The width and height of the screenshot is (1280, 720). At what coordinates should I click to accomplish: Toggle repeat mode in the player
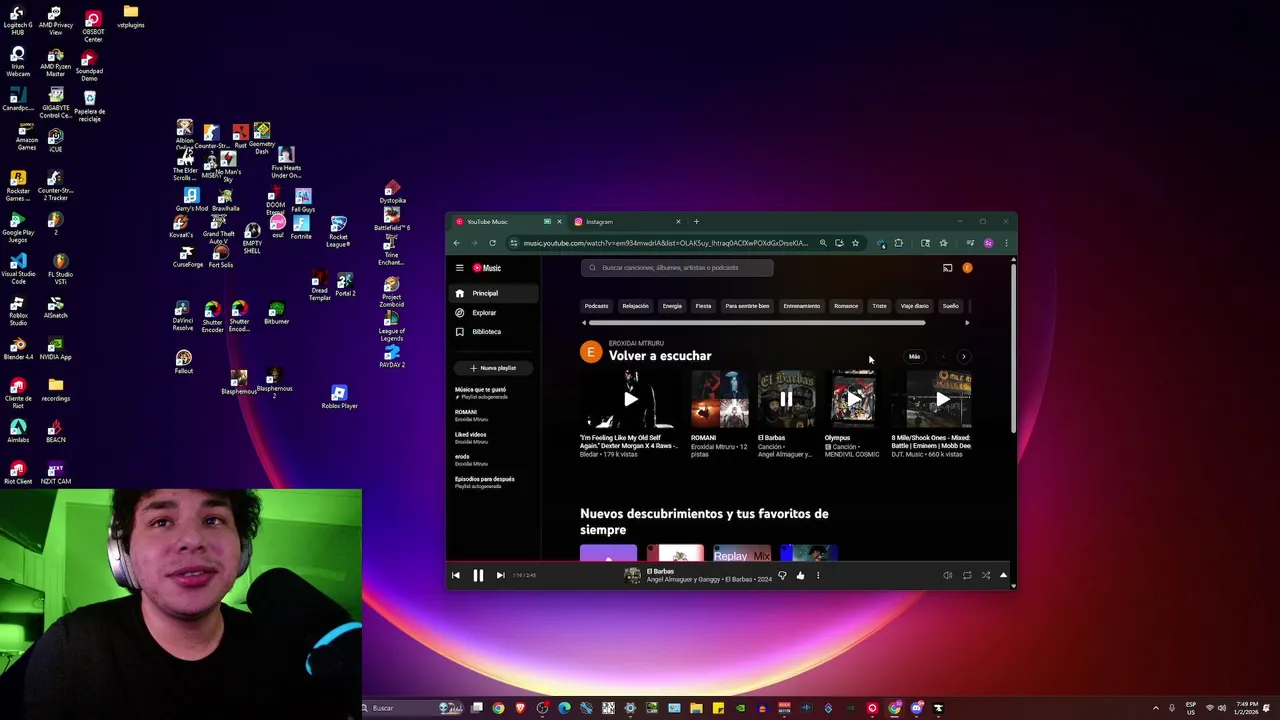pyautogui.click(x=967, y=575)
